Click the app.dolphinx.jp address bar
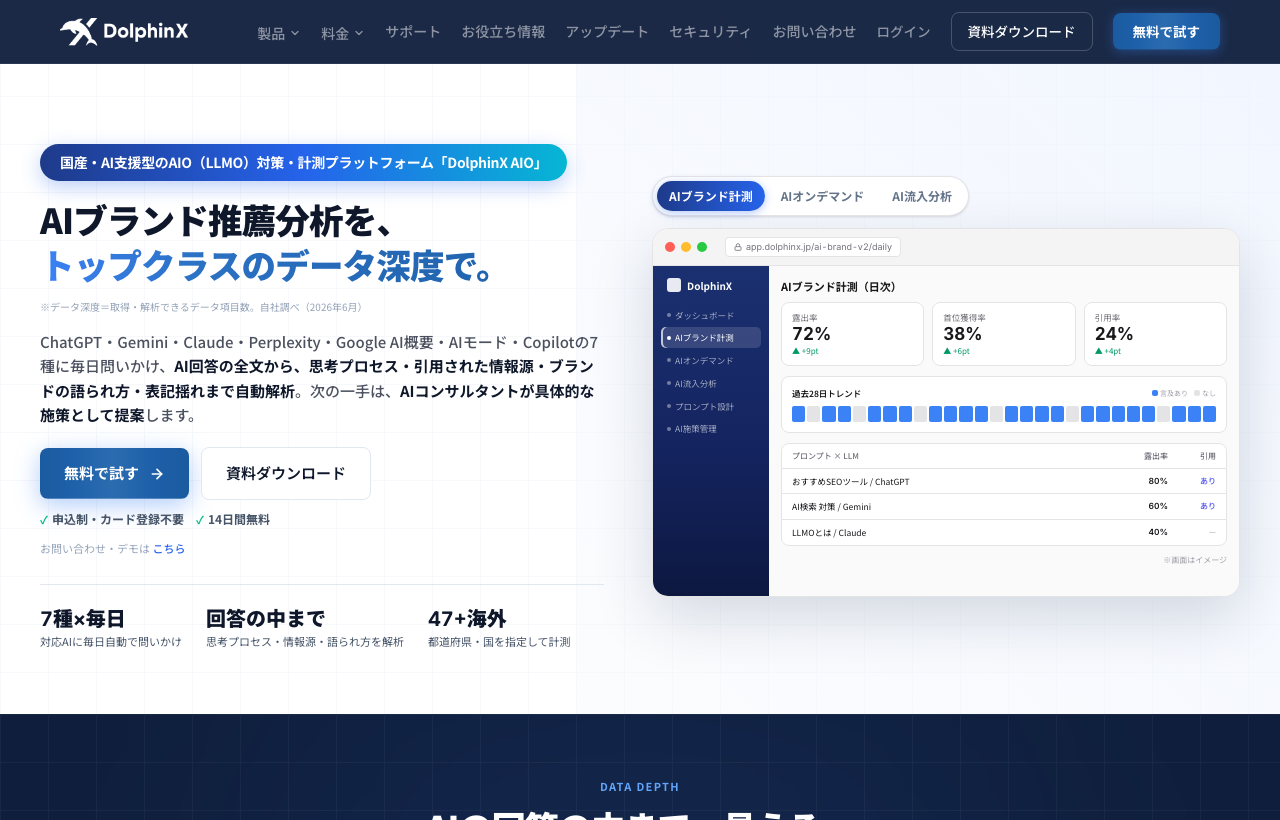Viewport: 1280px width, 820px height. point(813,247)
